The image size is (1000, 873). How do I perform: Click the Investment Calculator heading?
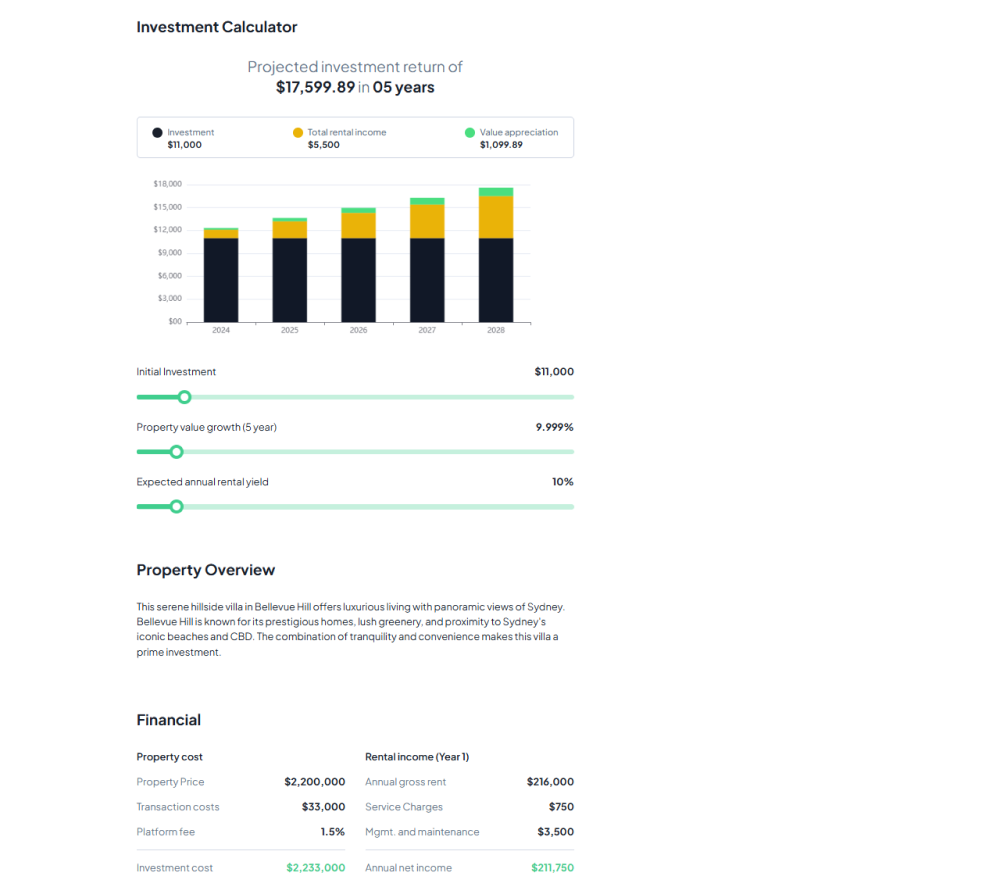click(217, 27)
